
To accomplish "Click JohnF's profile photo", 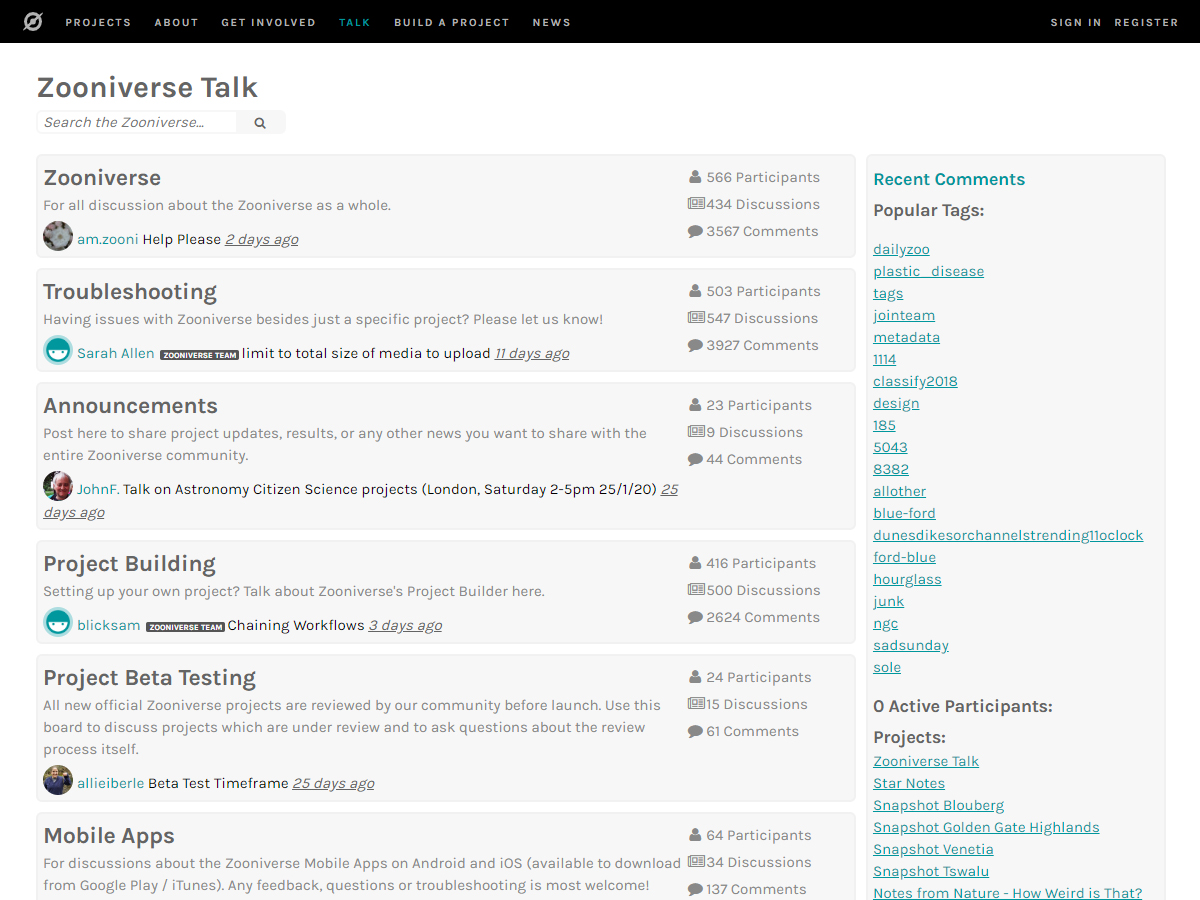I will (58, 487).
